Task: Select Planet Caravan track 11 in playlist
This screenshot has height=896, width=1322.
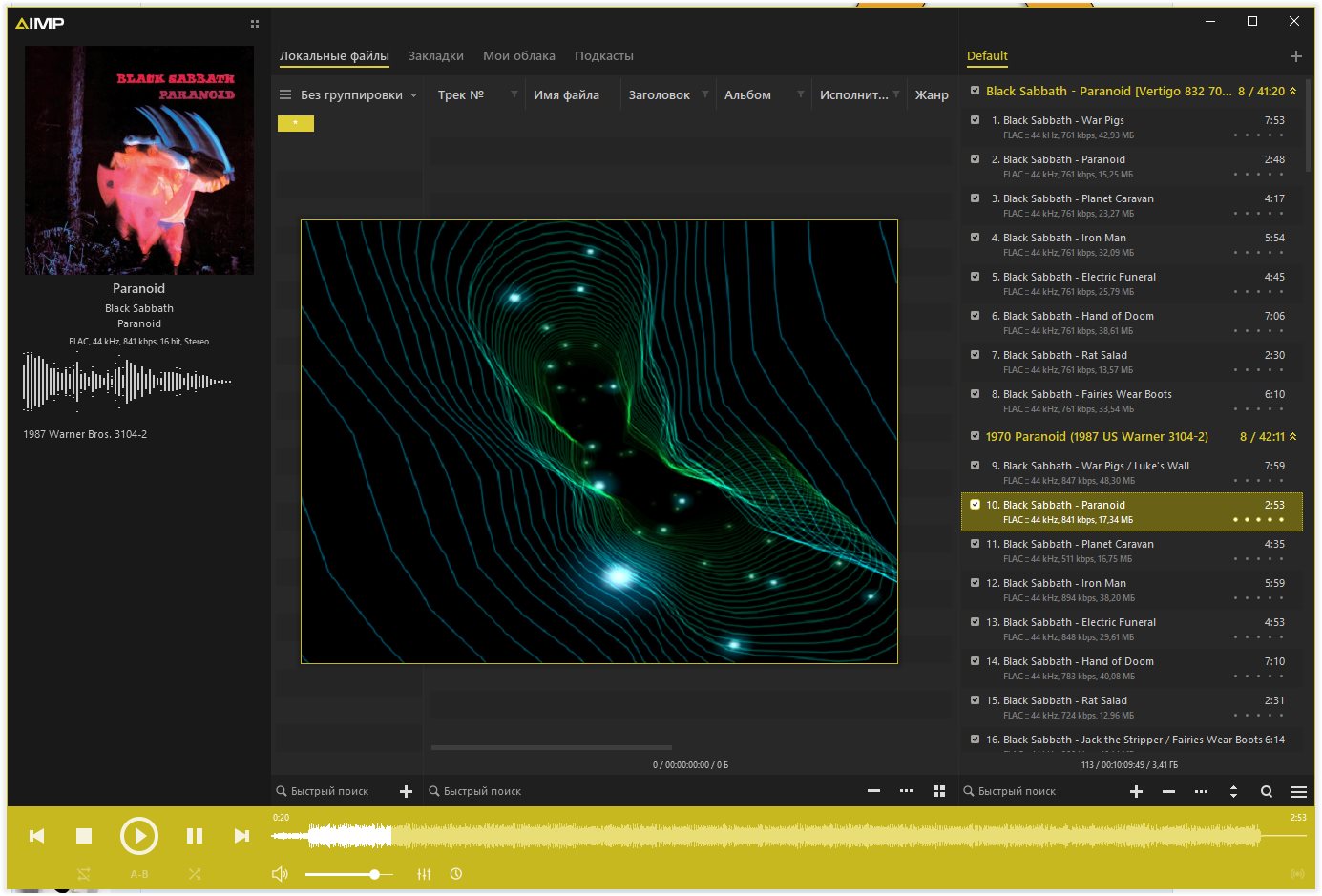Action: 1131,551
